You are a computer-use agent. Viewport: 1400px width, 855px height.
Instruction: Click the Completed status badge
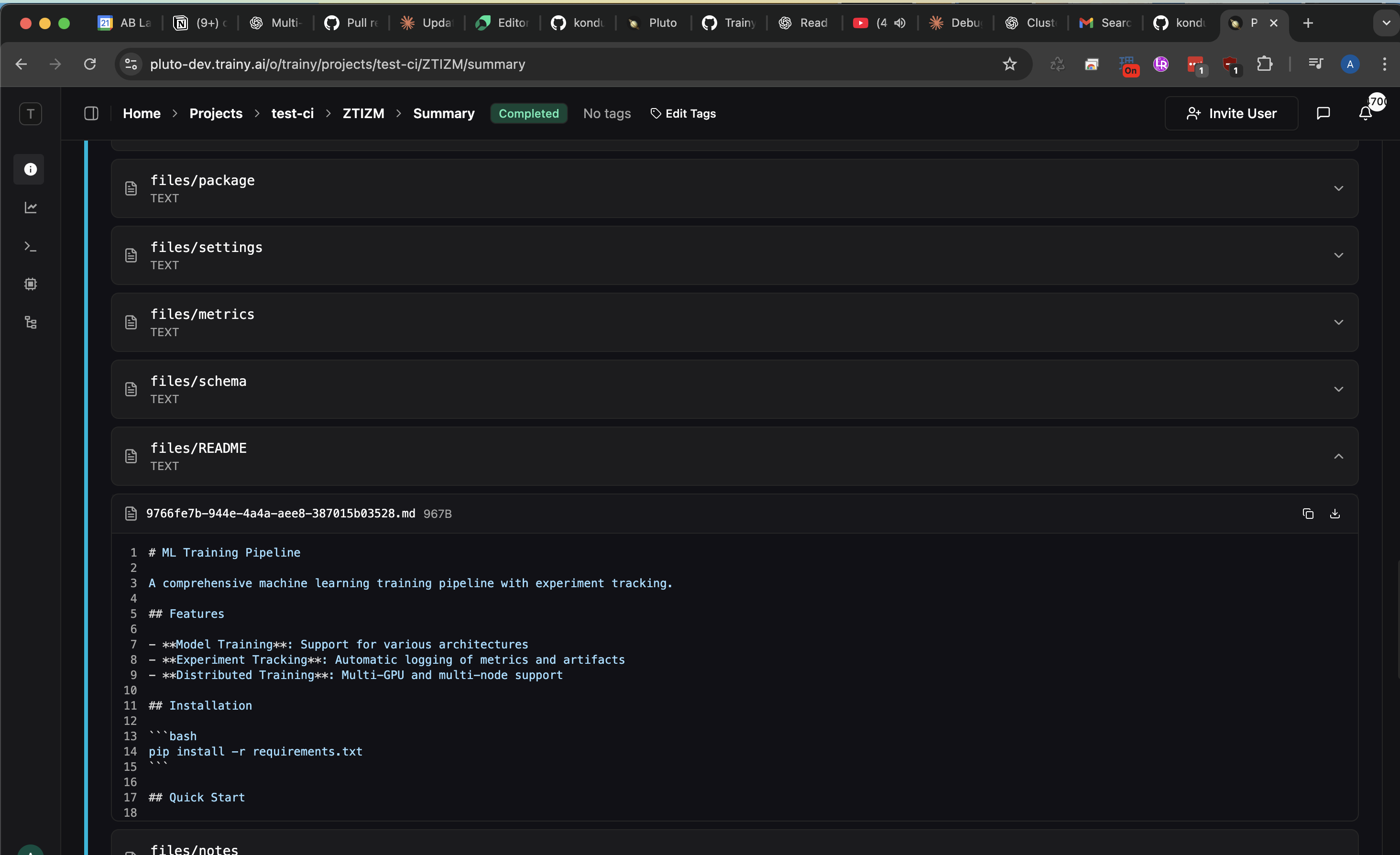[528, 113]
